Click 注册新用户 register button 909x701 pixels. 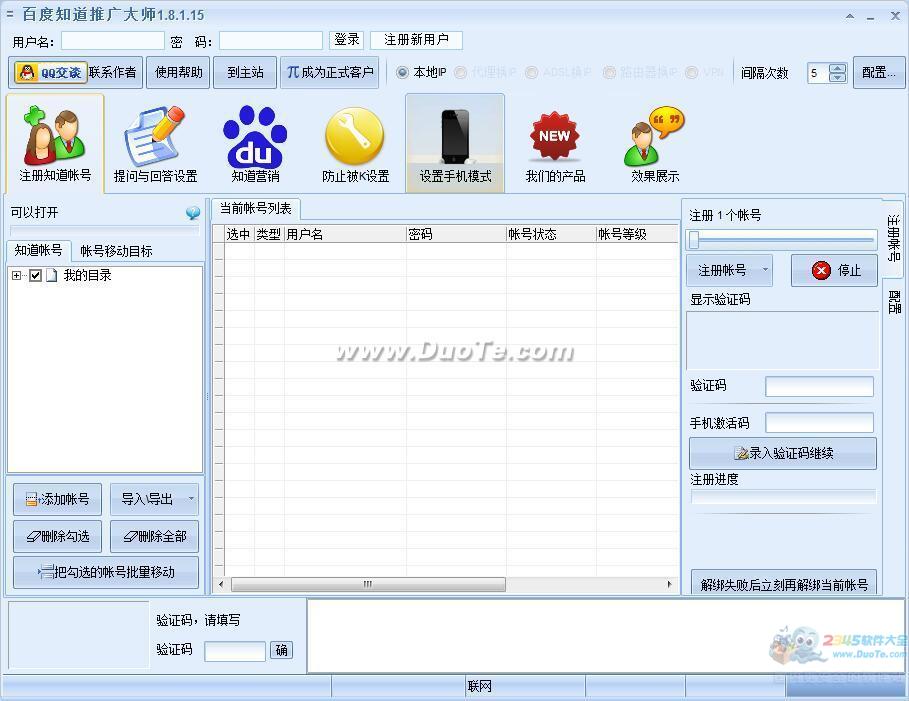[x=416, y=39]
